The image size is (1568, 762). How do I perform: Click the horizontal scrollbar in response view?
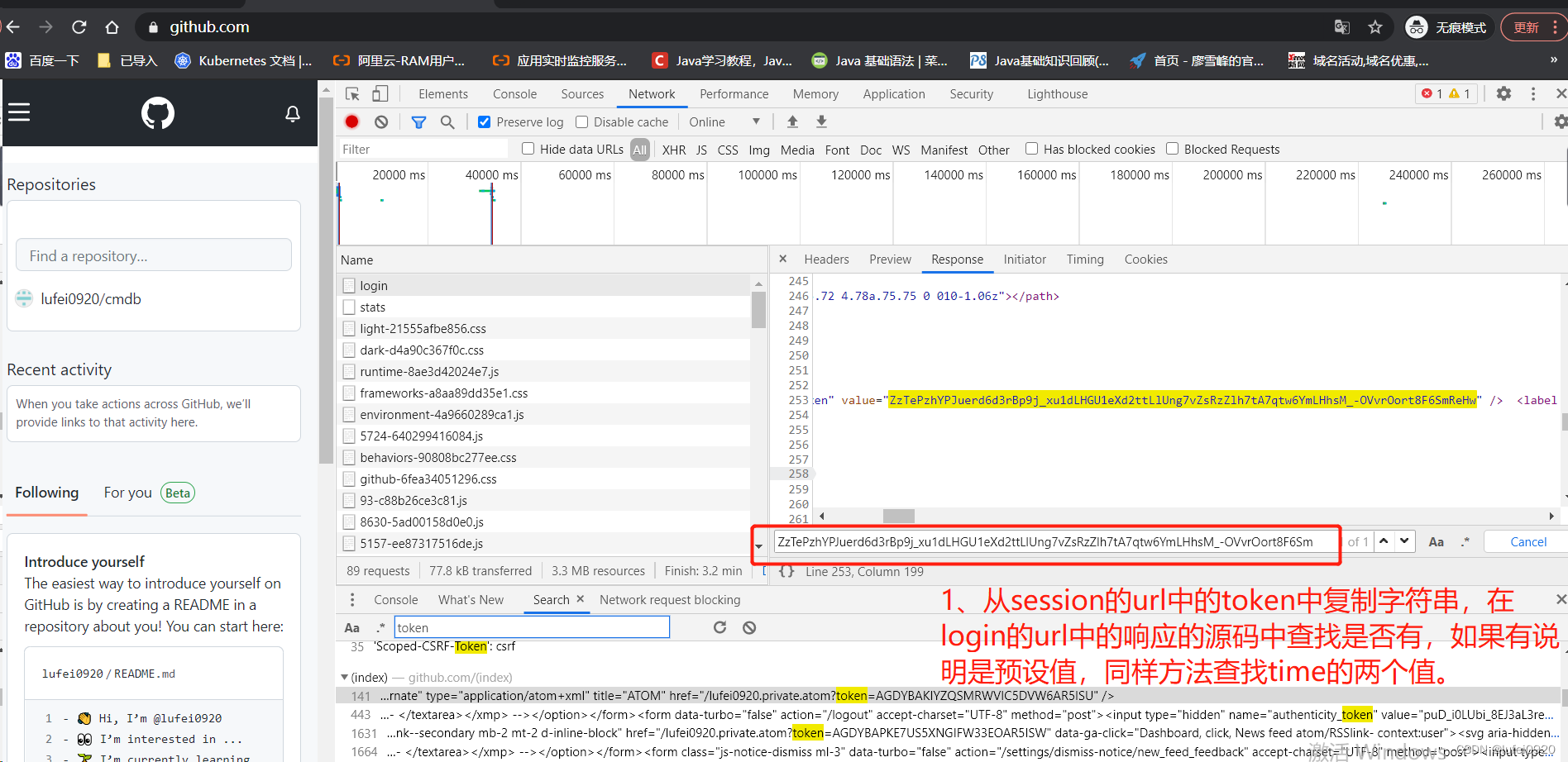899,516
